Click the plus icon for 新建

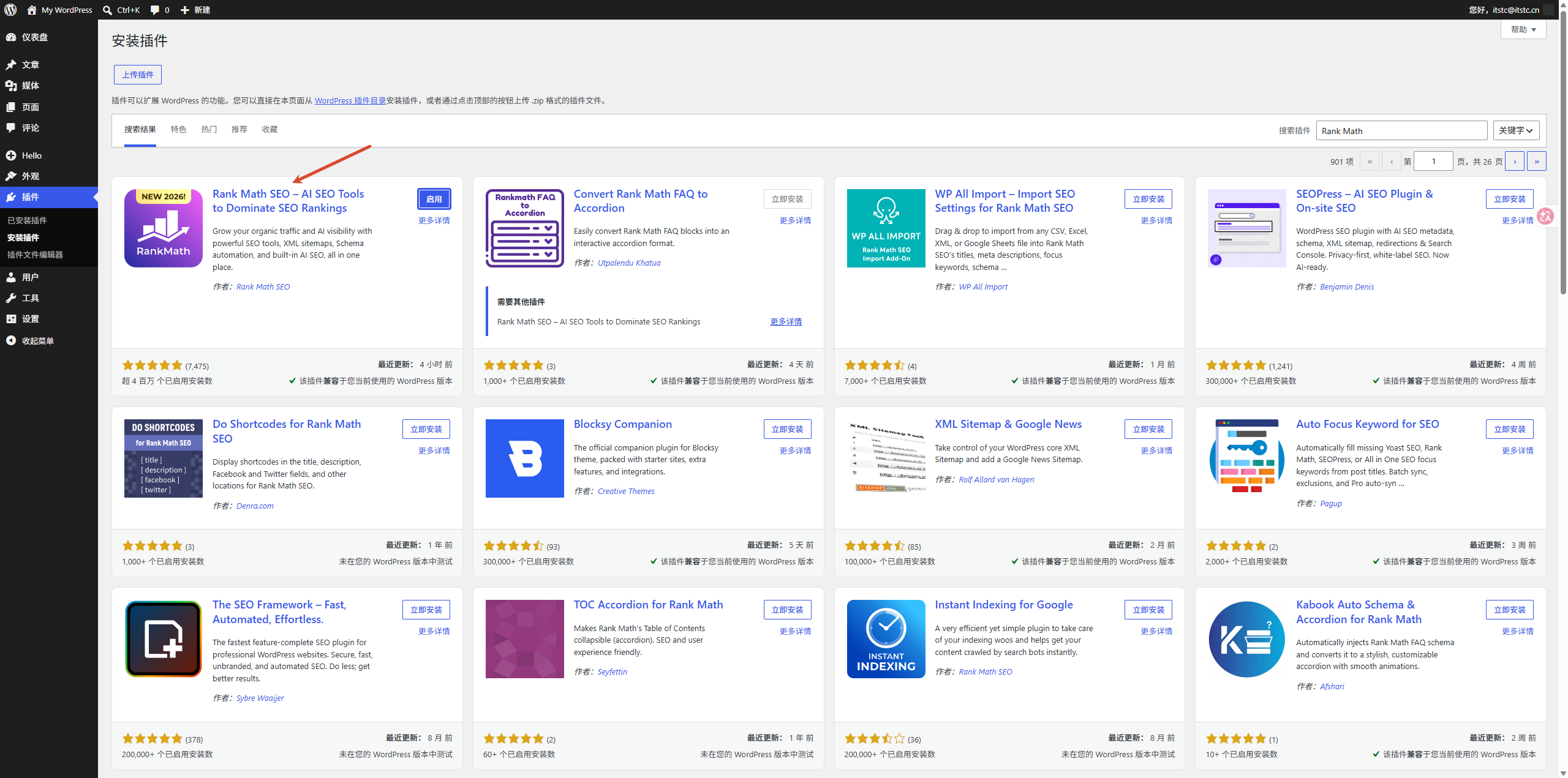click(x=184, y=10)
